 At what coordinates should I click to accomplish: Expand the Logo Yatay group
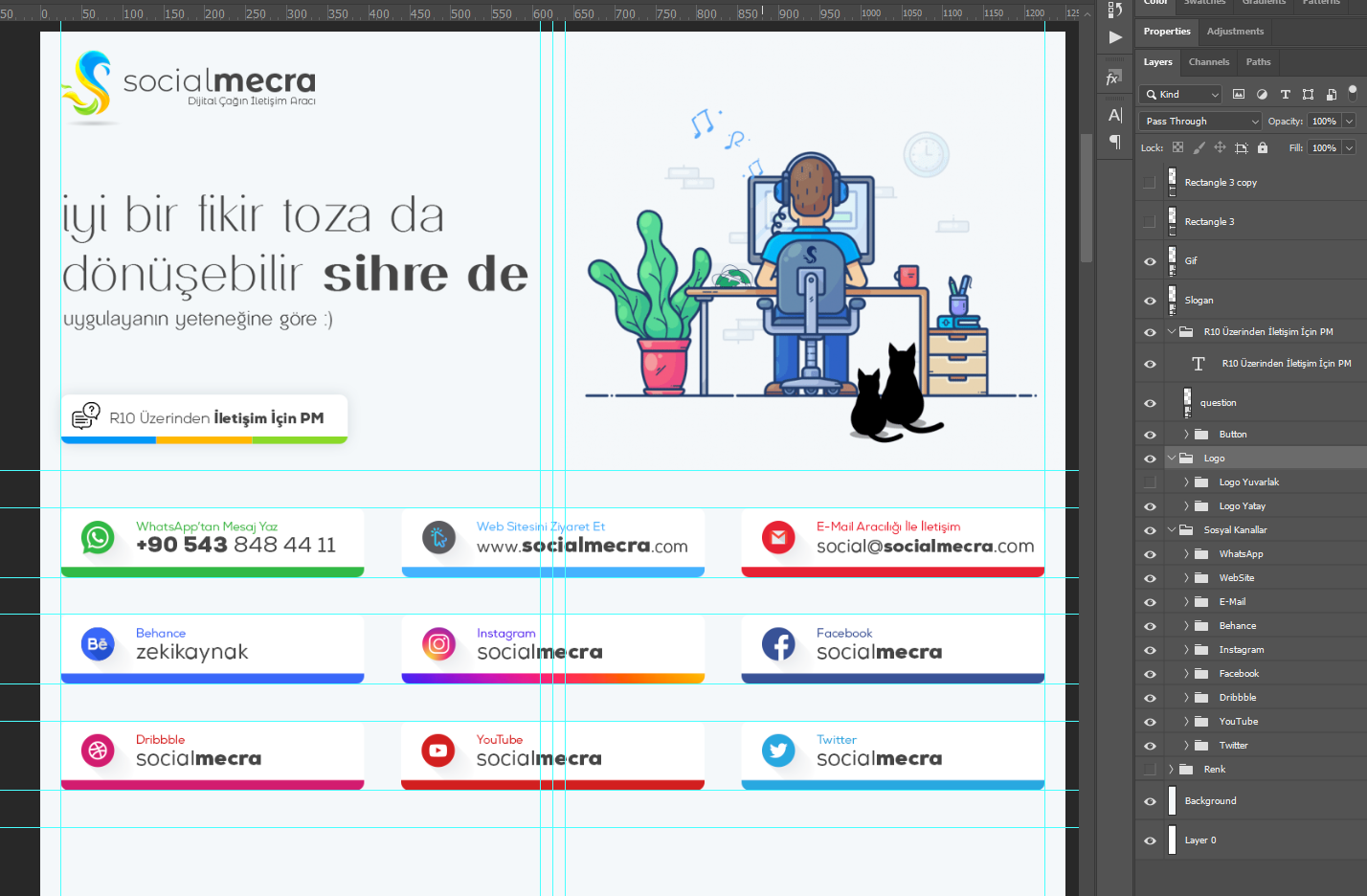pos(1186,506)
